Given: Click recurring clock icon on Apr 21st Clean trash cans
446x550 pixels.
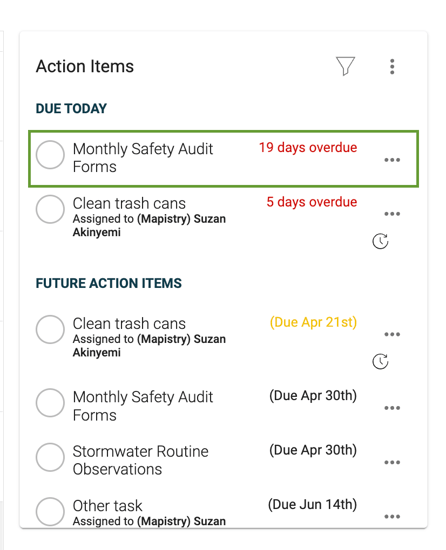Looking at the screenshot, I should click(x=380, y=361).
